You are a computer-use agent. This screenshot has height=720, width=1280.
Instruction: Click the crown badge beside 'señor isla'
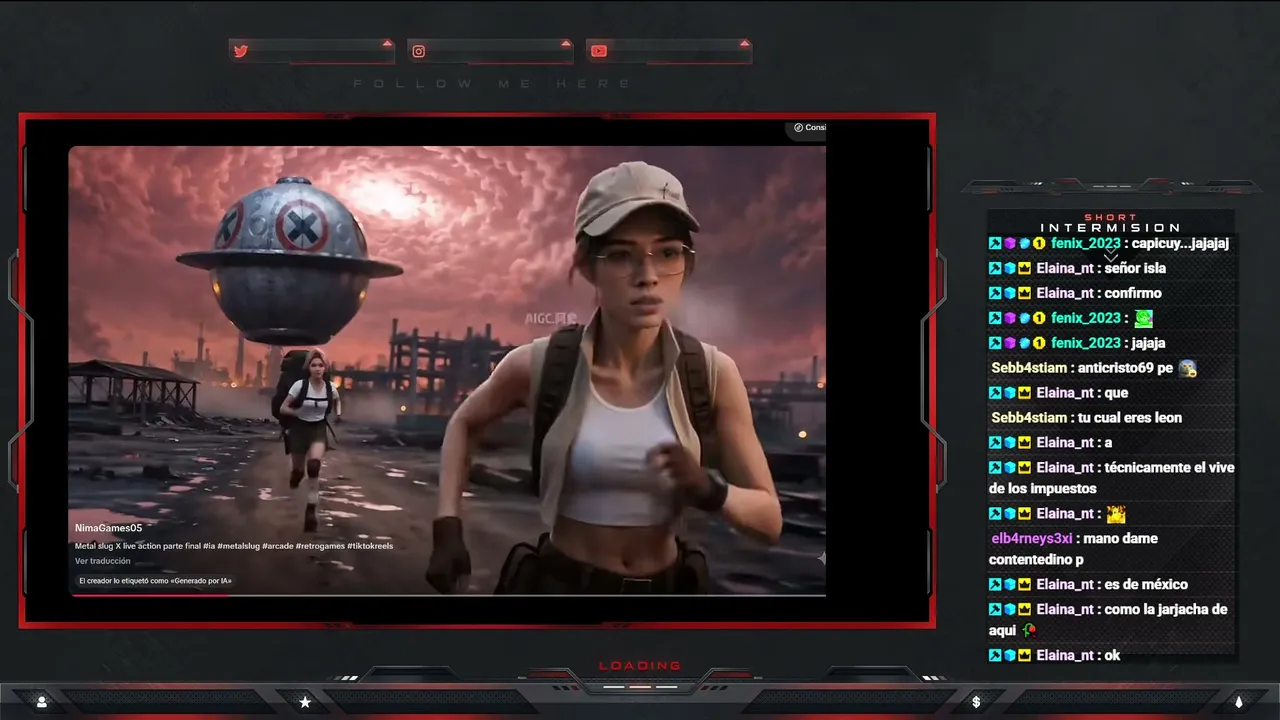(1024, 268)
